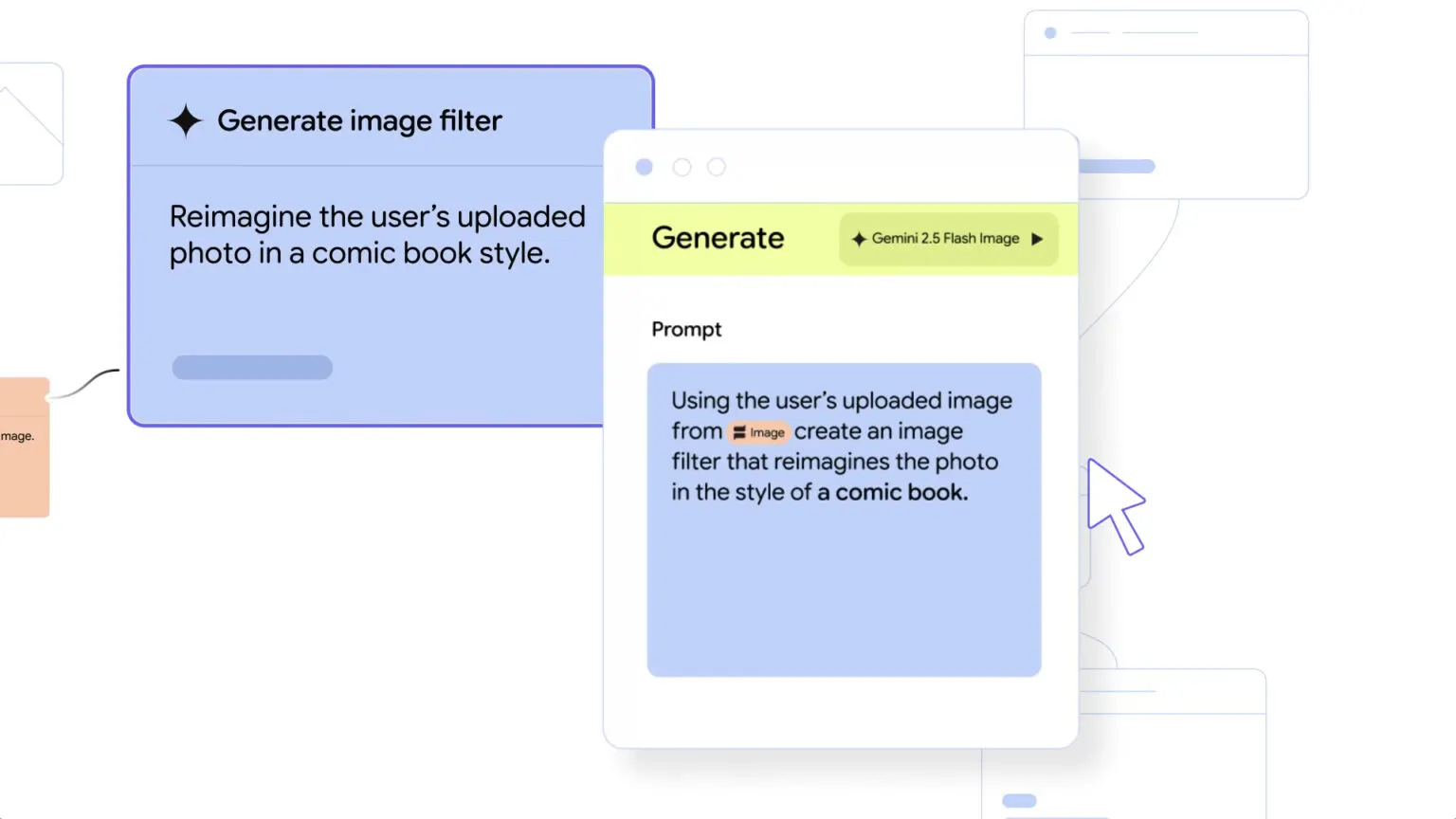
Task: Click the small dot in top-right wireframe window
Action: click(x=1050, y=33)
